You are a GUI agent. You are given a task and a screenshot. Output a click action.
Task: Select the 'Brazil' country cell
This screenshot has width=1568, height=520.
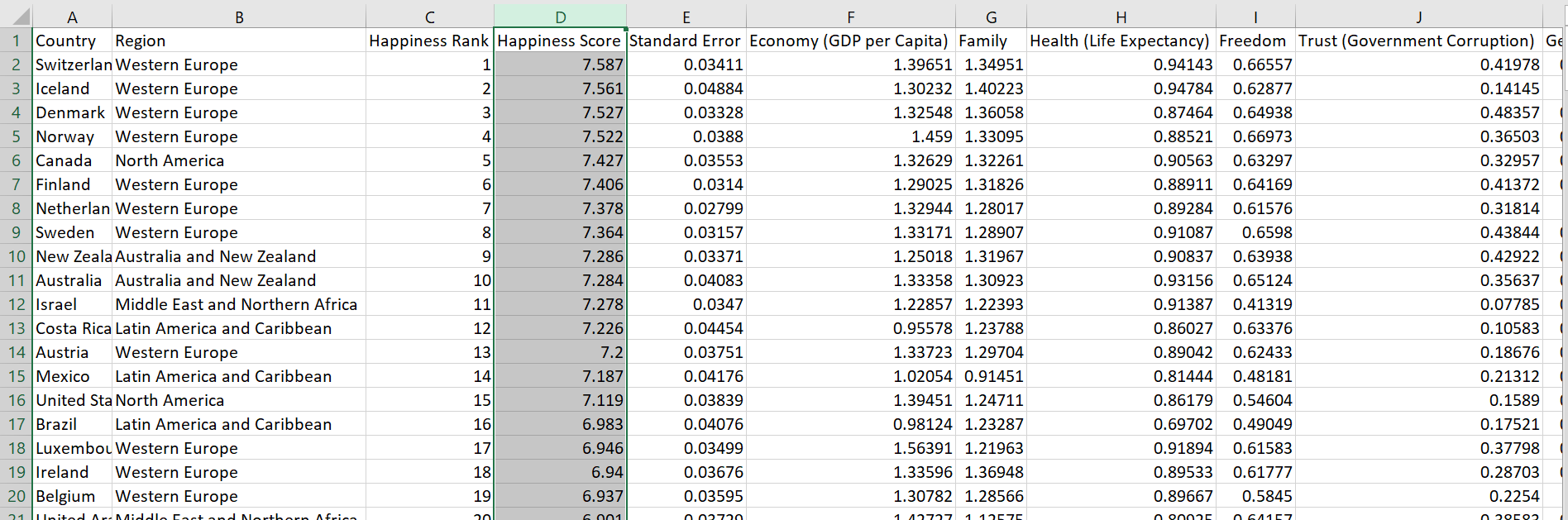tap(72, 424)
